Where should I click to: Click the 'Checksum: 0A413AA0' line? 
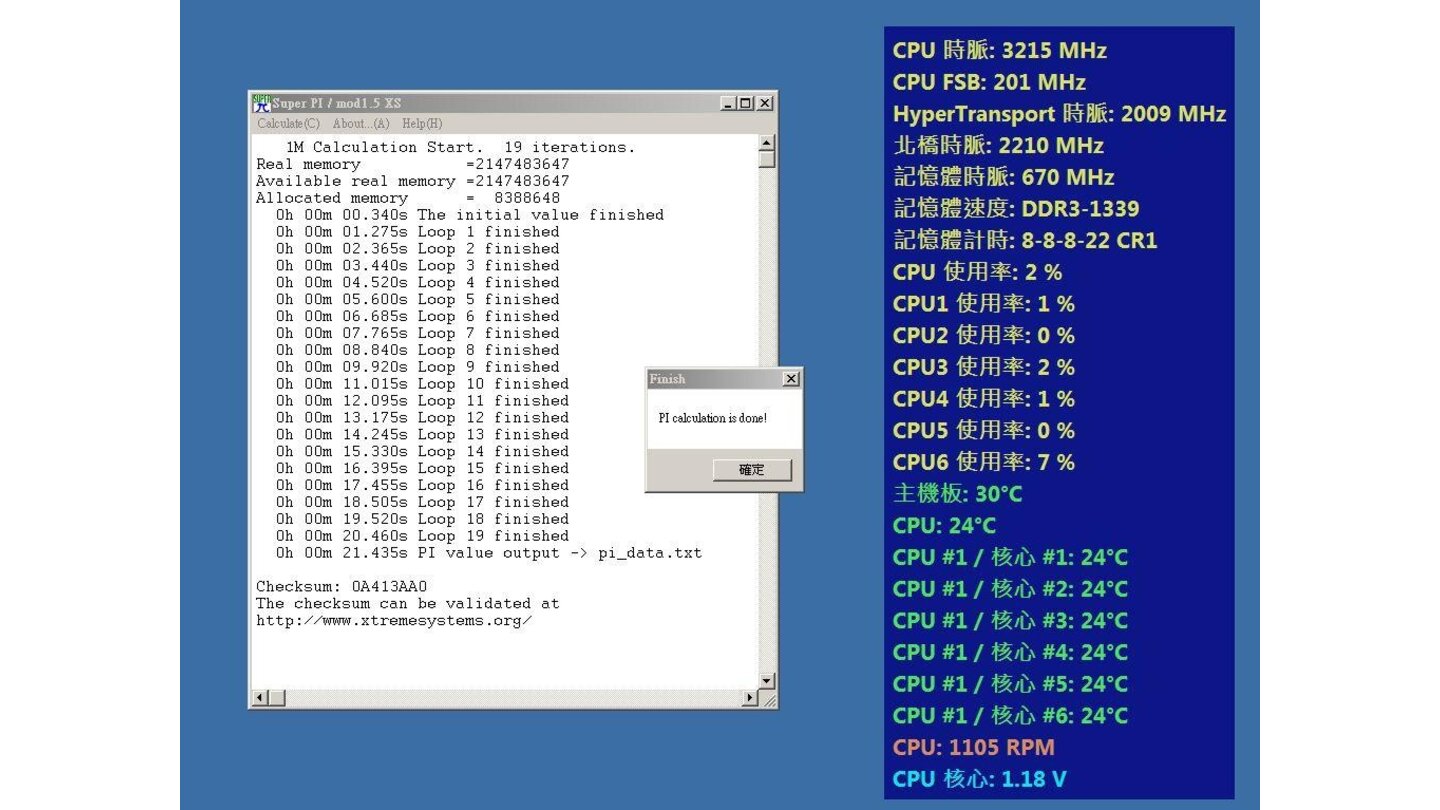tap(342, 586)
